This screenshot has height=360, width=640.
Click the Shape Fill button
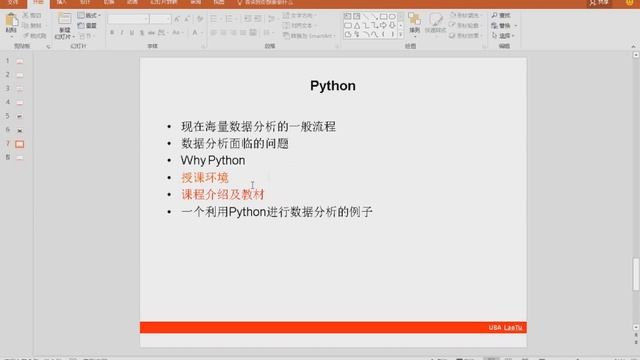(x=465, y=15)
